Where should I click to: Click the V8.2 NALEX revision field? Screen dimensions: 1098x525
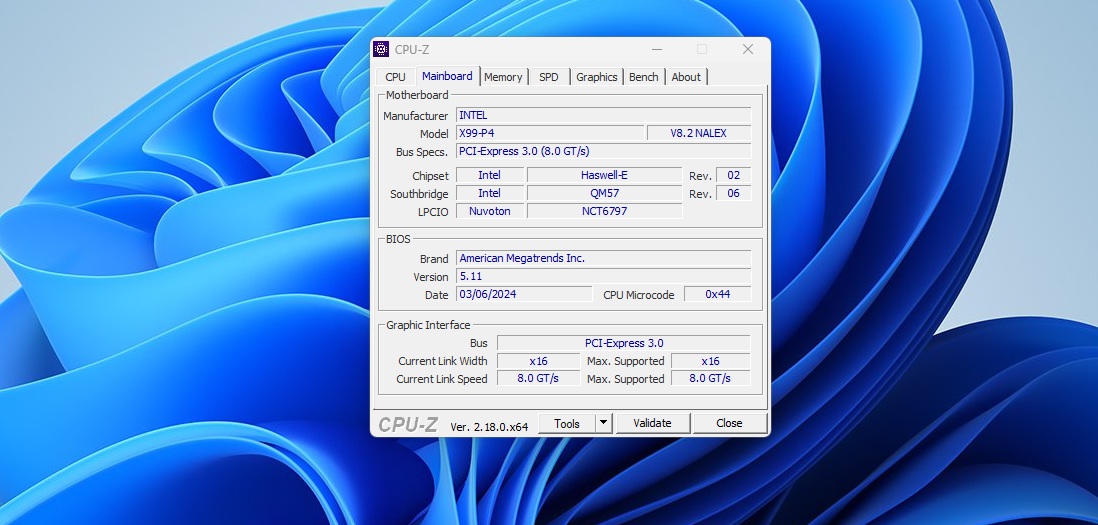[699, 133]
